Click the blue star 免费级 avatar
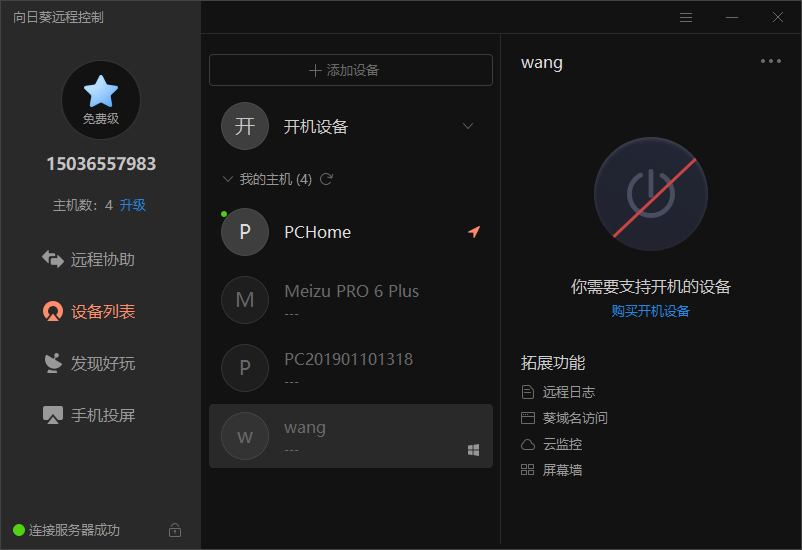 101,100
